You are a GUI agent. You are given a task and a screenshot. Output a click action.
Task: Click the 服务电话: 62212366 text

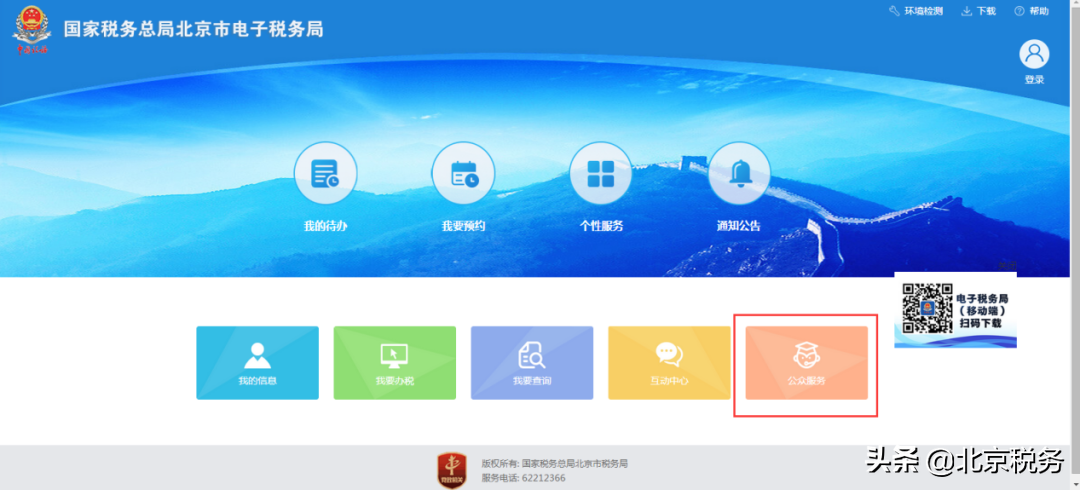click(x=523, y=478)
